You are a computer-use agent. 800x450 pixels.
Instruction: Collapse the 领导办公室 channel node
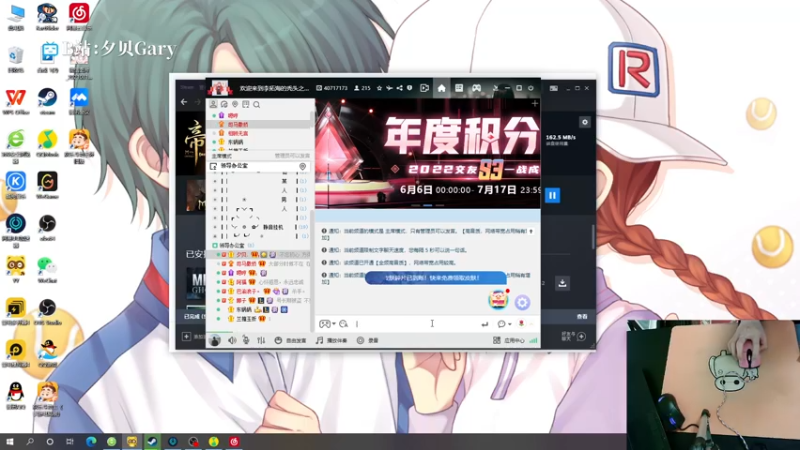(x=215, y=245)
